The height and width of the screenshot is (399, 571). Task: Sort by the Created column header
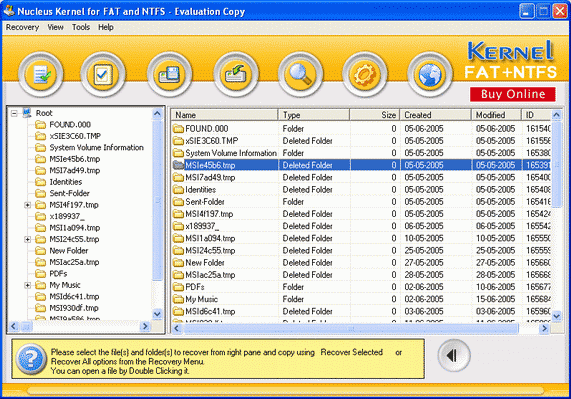pos(436,115)
